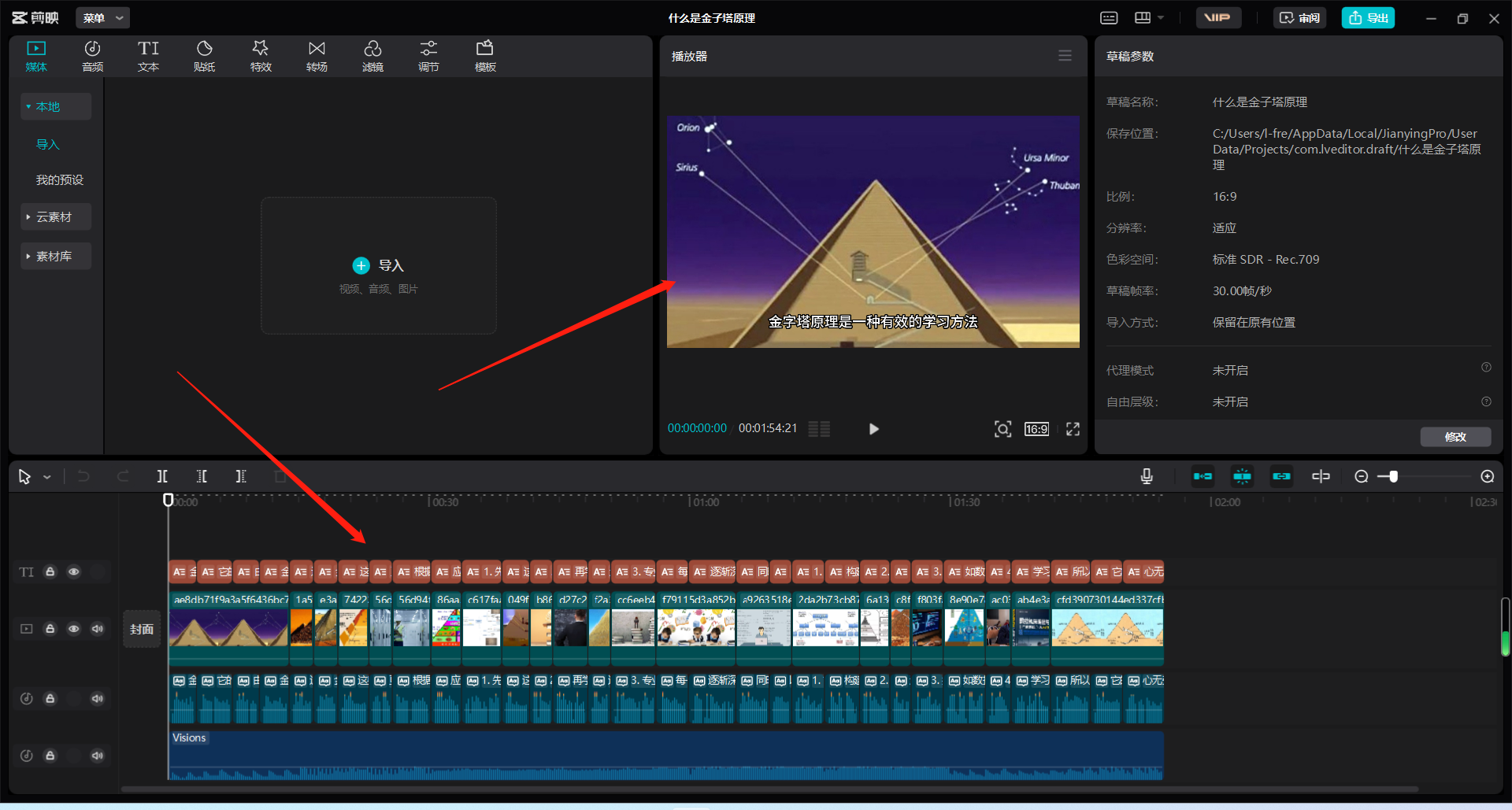Open the player panel hamburger menu
The image size is (1512, 810).
pyautogui.click(x=1065, y=56)
